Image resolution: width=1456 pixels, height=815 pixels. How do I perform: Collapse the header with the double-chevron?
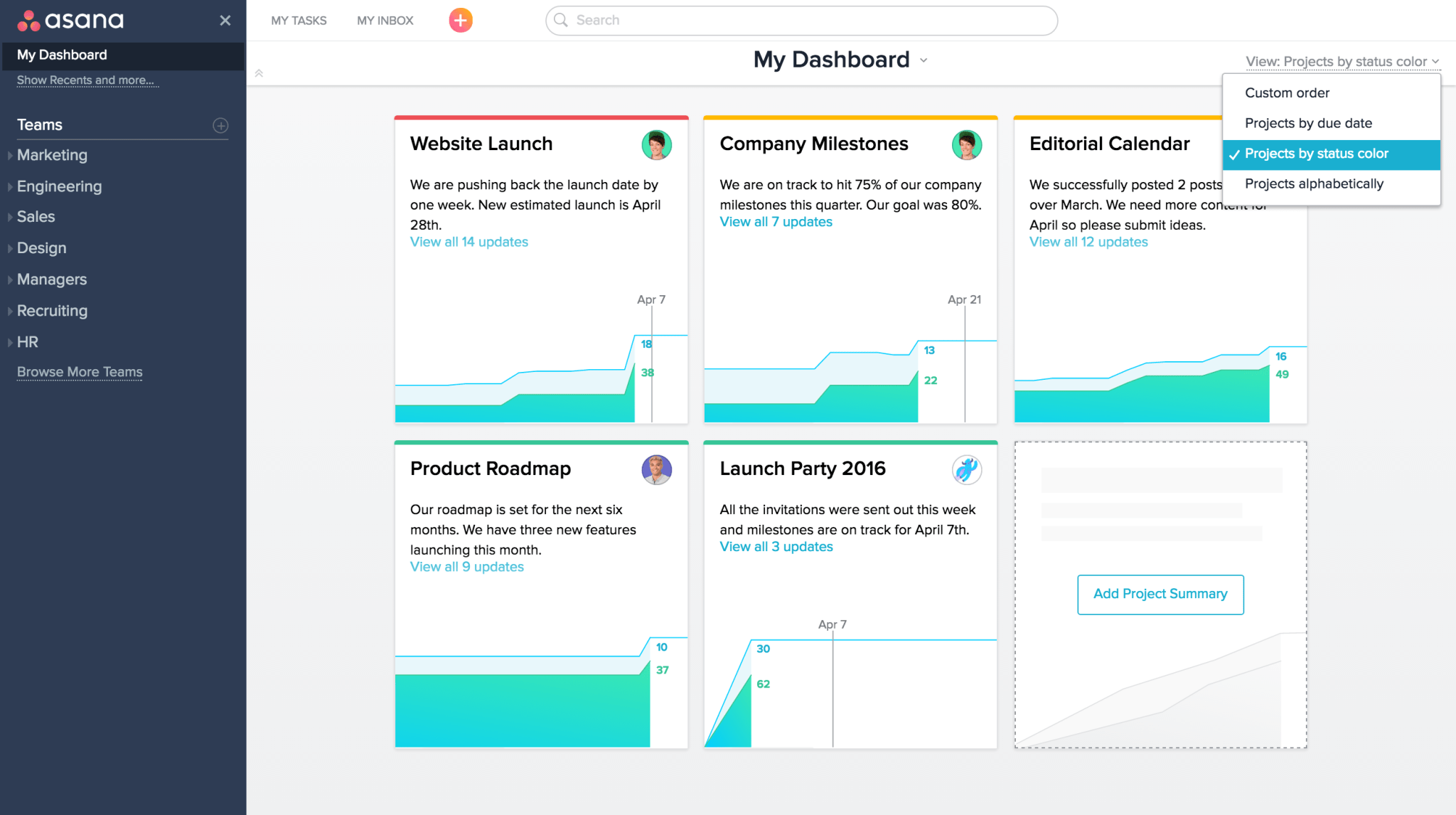click(259, 73)
